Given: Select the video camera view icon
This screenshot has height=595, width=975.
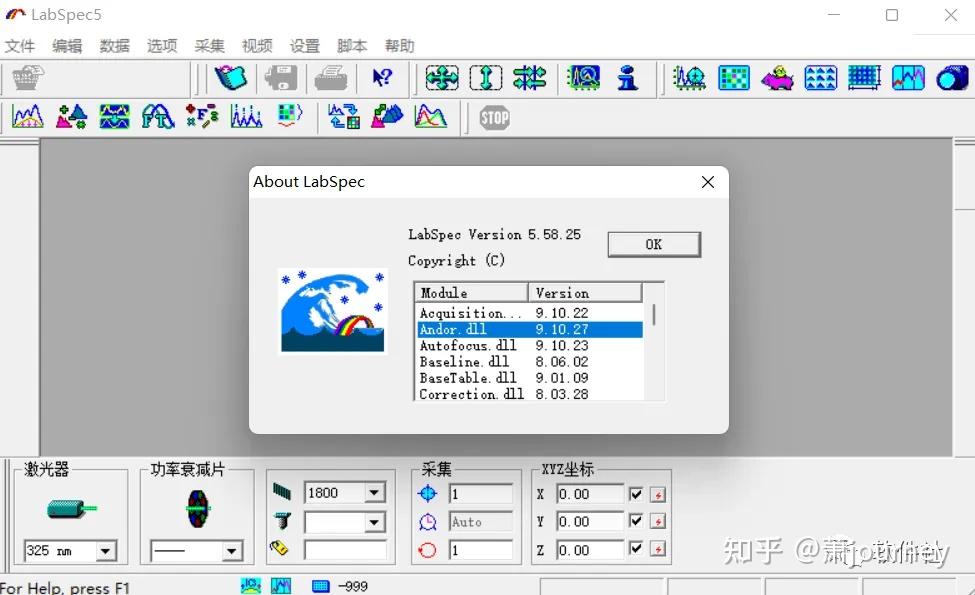Looking at the screenshot, I should point(950,77).
